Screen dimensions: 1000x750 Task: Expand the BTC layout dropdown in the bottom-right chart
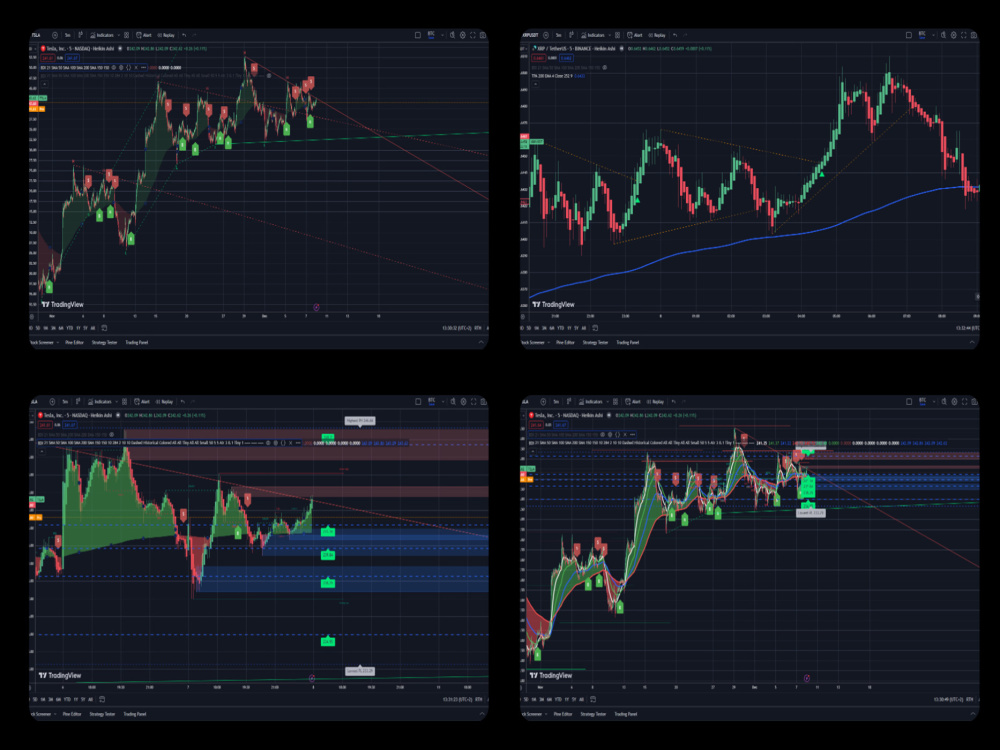[934, 402]
